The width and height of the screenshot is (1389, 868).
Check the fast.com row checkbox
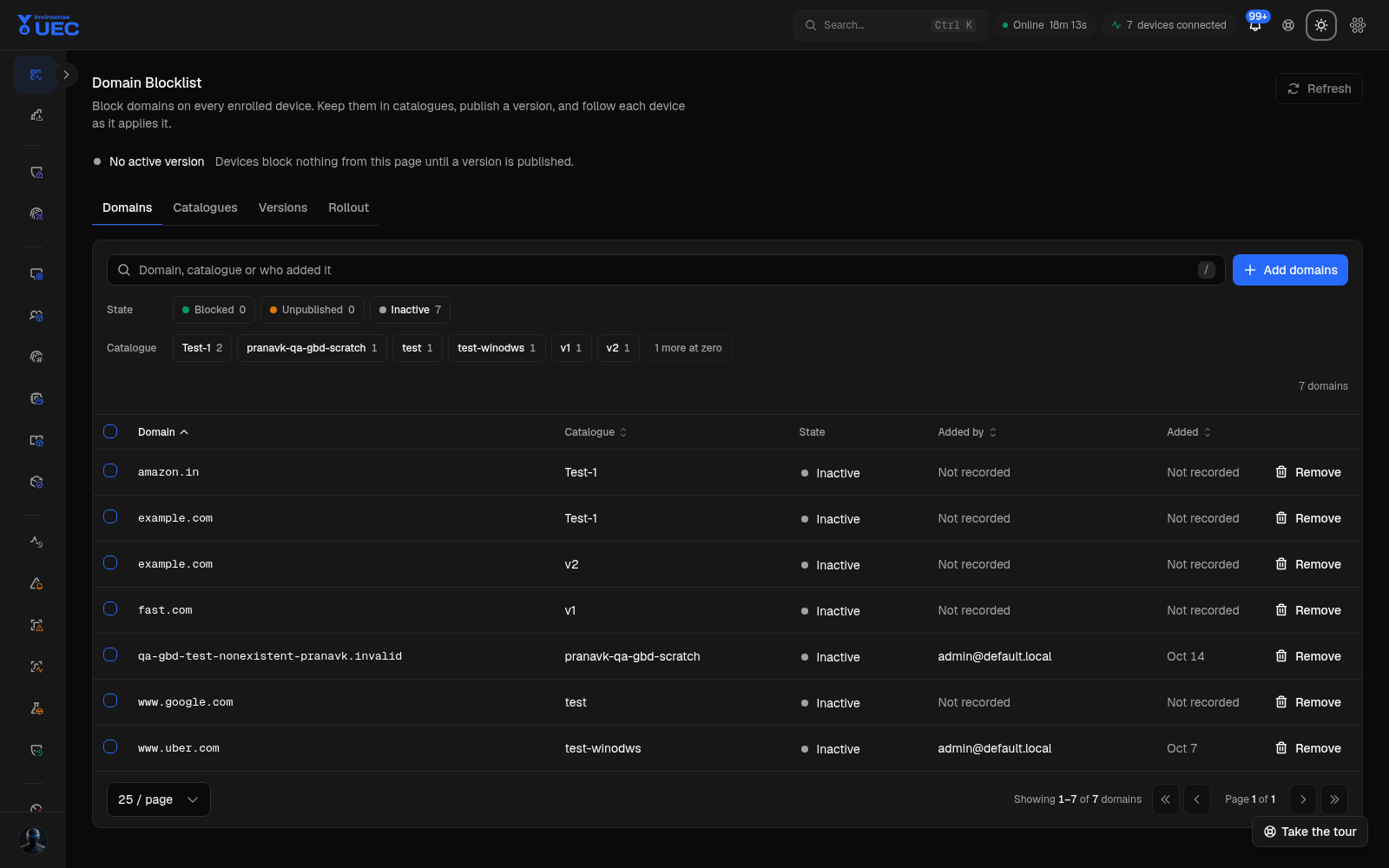click(x=110, y=608)
